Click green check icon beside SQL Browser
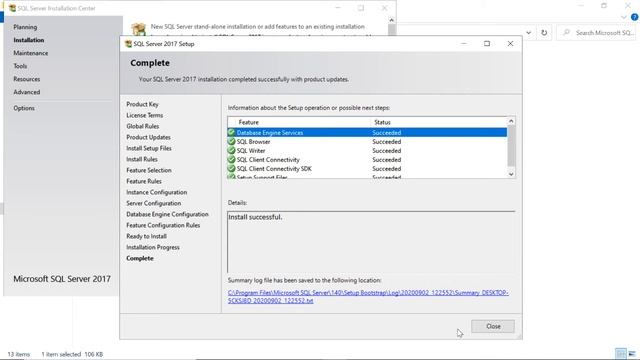 pyautogui.click(x=231, y=142)
